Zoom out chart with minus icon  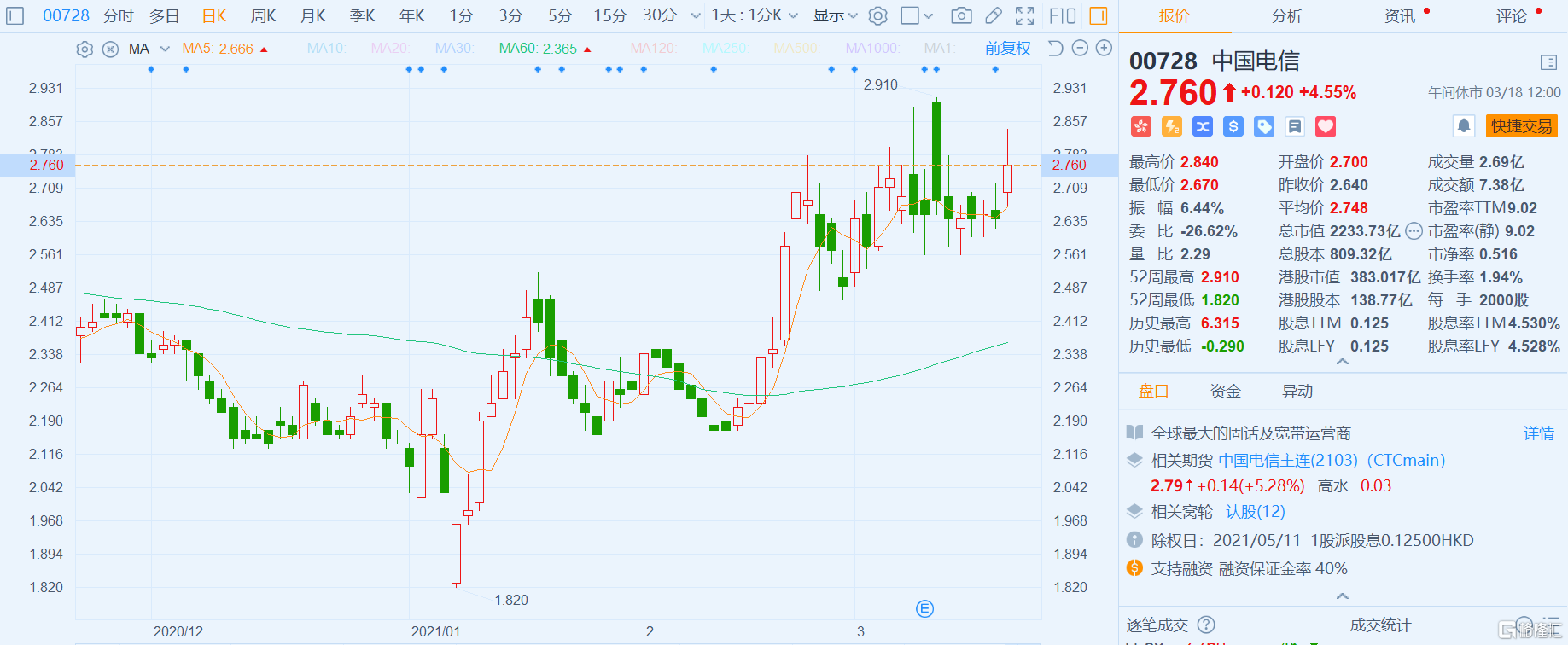(1080, 49)
